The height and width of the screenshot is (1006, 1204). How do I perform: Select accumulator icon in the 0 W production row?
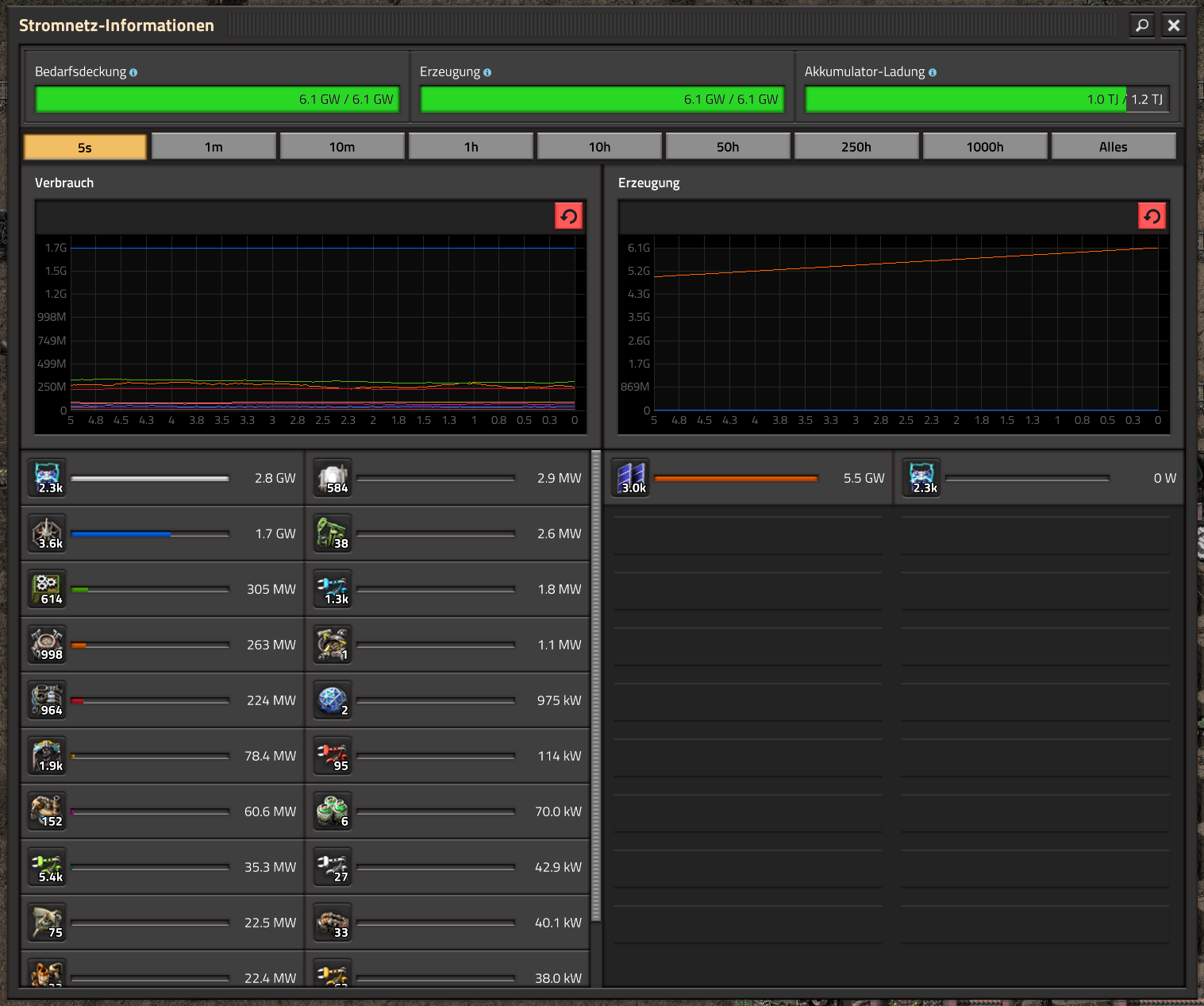click(922, 478)
